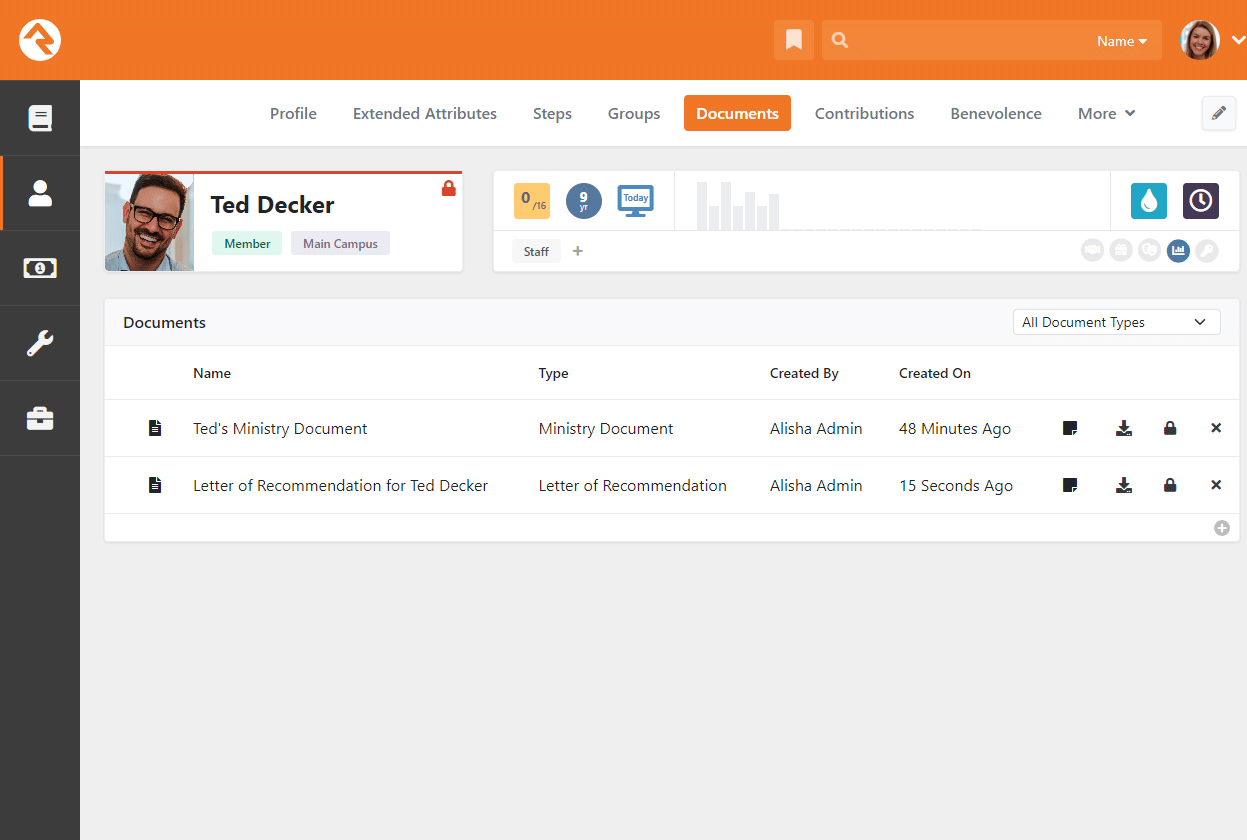Click the 9 yr circle badge

[584, 201]
